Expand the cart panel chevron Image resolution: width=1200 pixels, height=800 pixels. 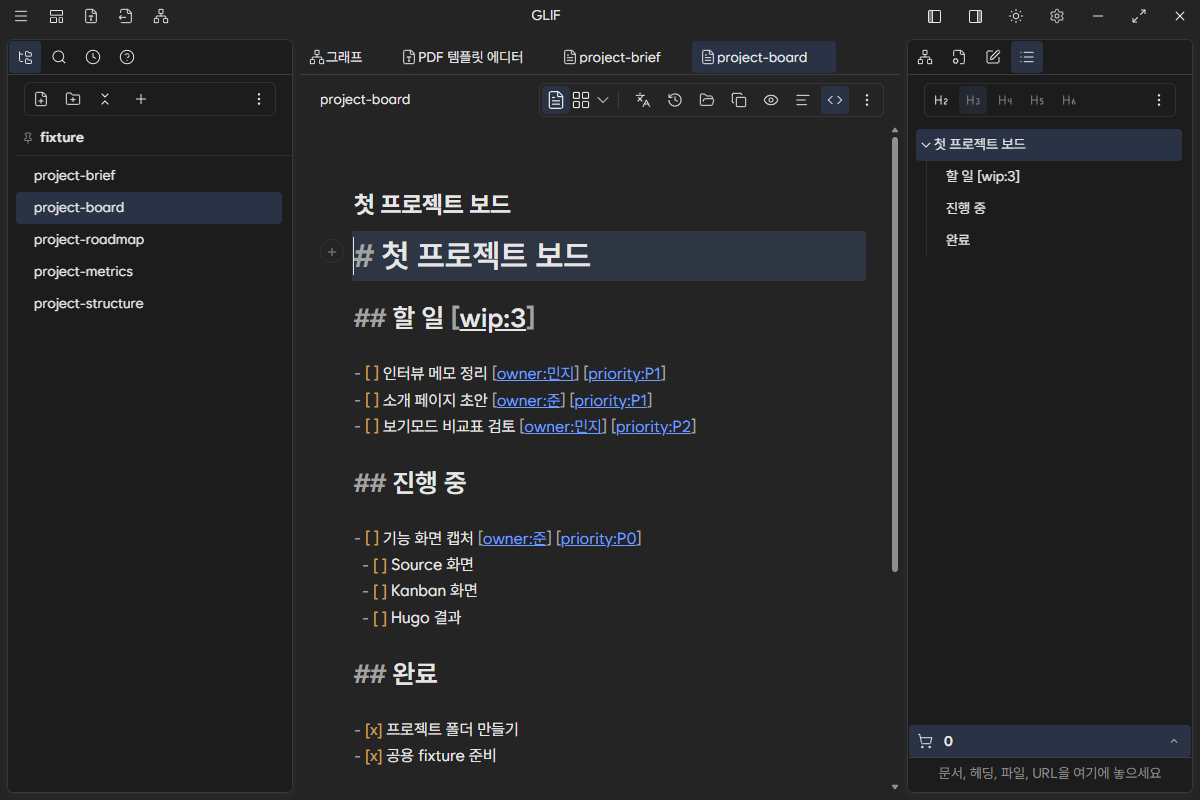point(1173,741)
